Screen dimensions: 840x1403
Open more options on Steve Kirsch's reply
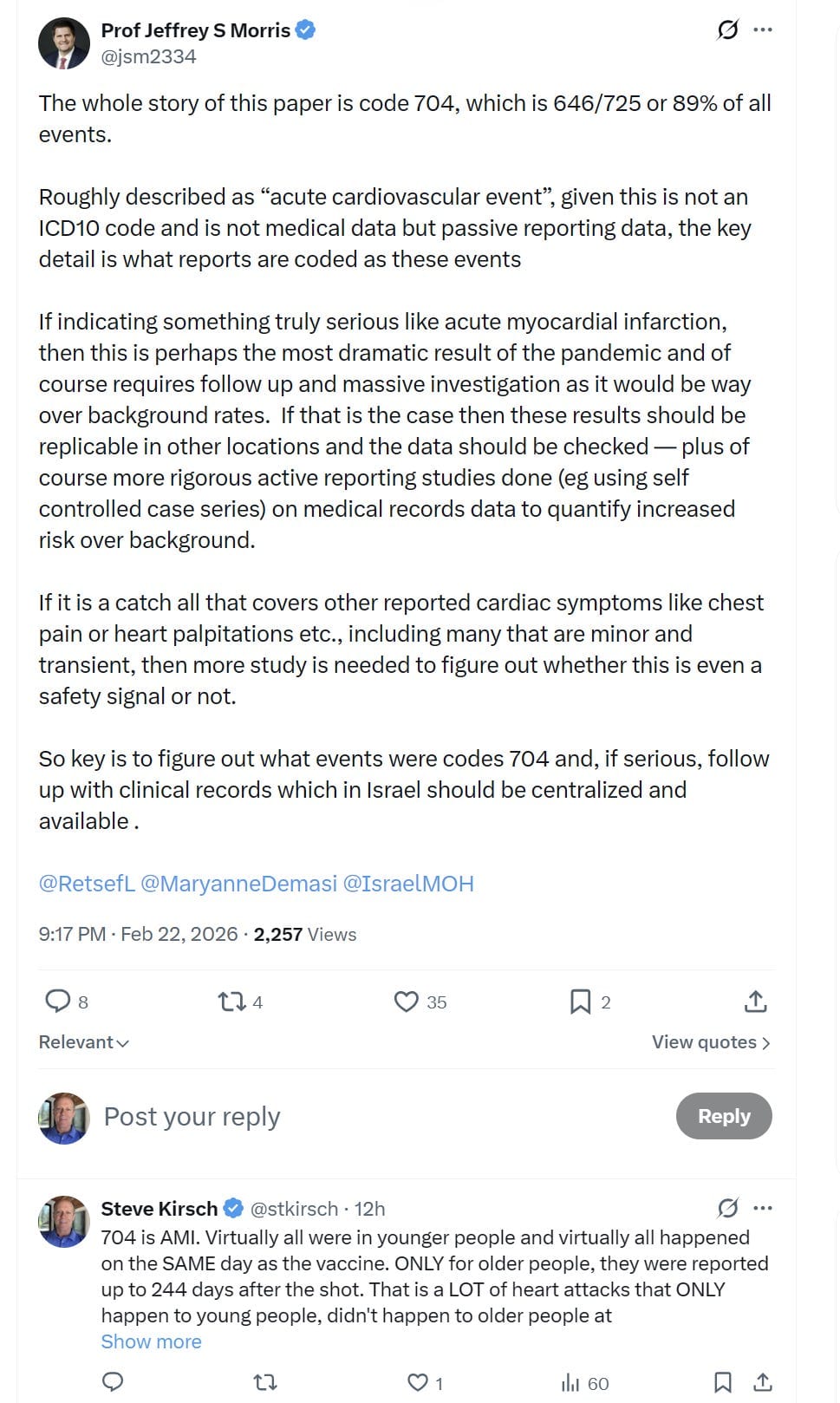point(763,1208)
